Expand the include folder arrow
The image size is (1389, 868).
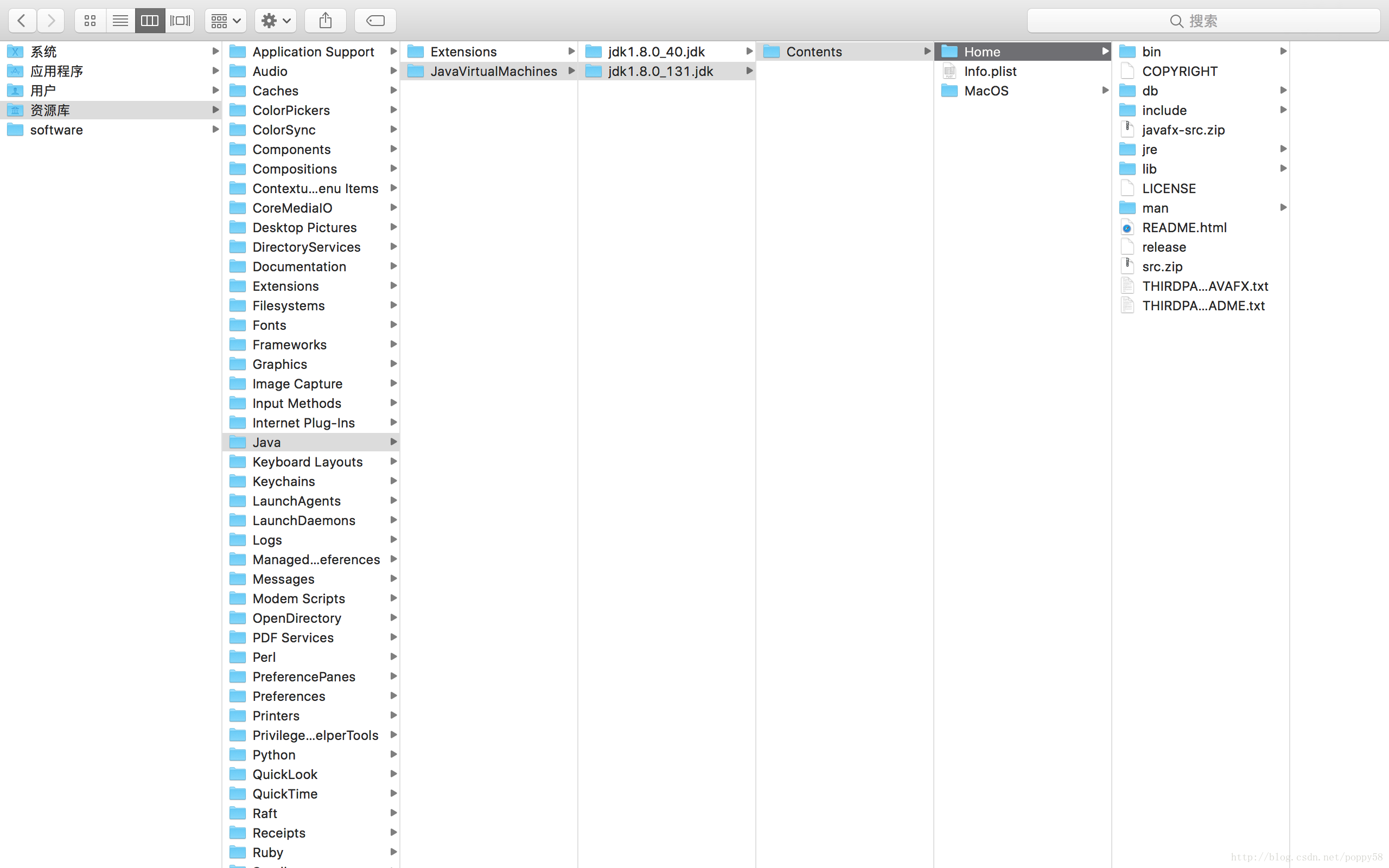(x=1283, y=110)
